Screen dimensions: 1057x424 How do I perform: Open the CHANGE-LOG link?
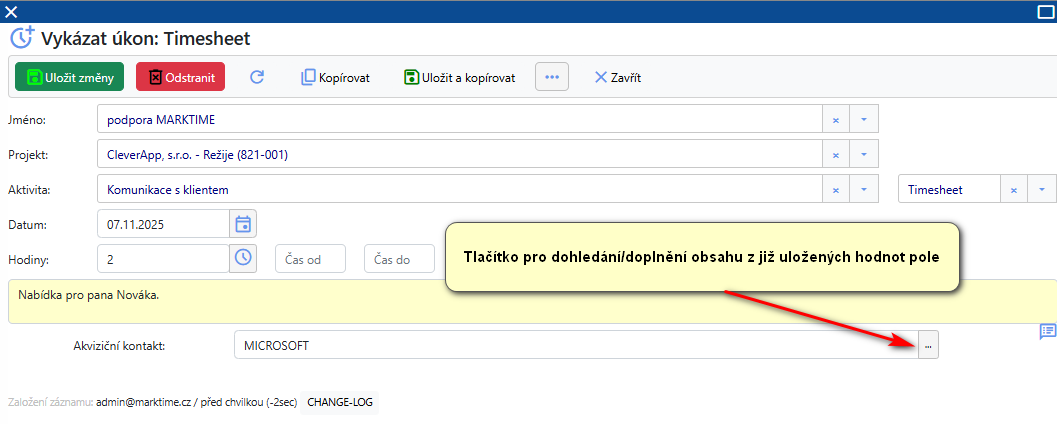pyautogui.click(x=338, y=402)
